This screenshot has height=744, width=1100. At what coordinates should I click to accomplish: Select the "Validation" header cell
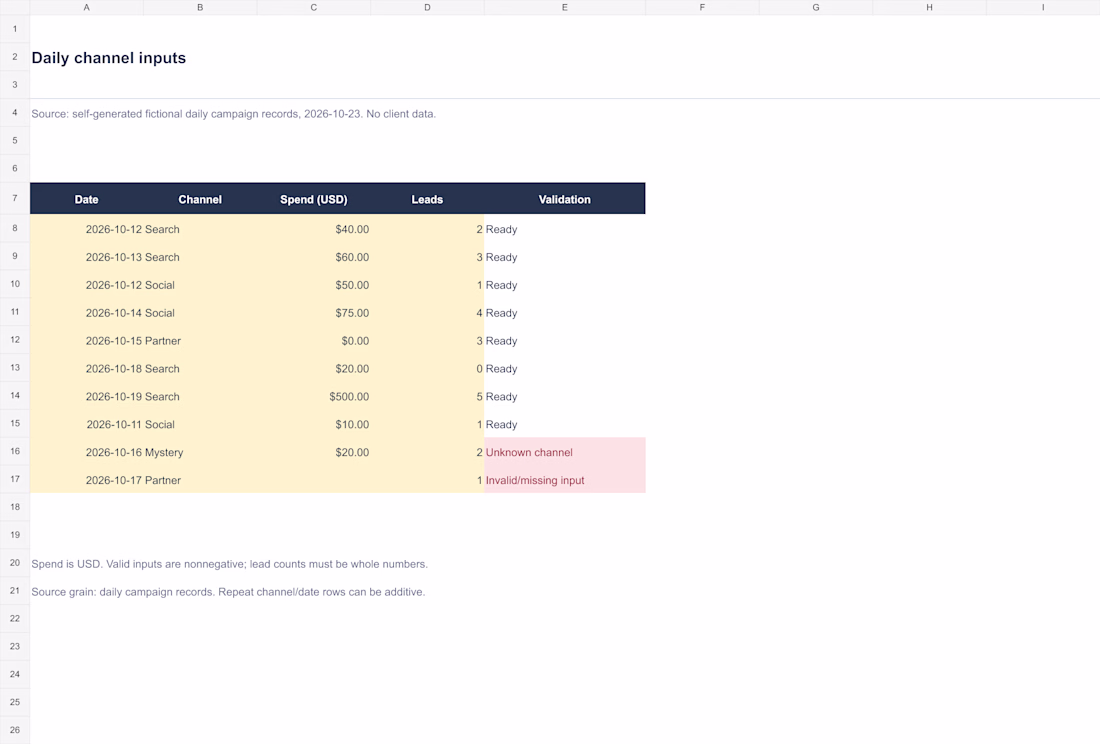[x=565, y=199]
